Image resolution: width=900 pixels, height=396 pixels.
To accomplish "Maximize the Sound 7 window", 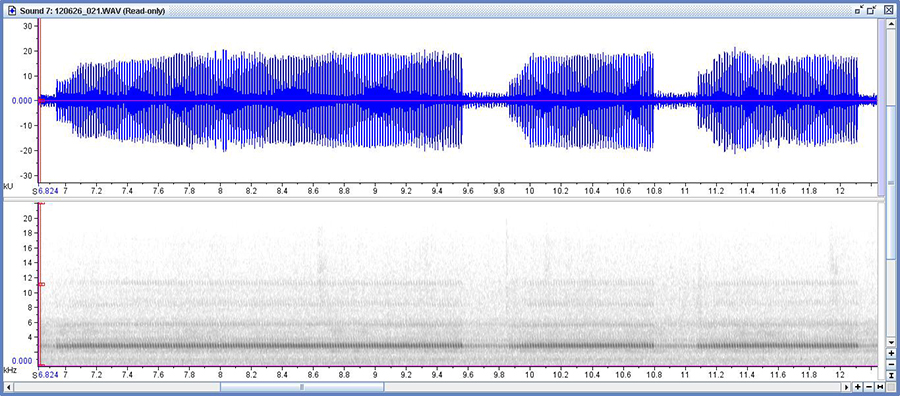I will (872, 10).
